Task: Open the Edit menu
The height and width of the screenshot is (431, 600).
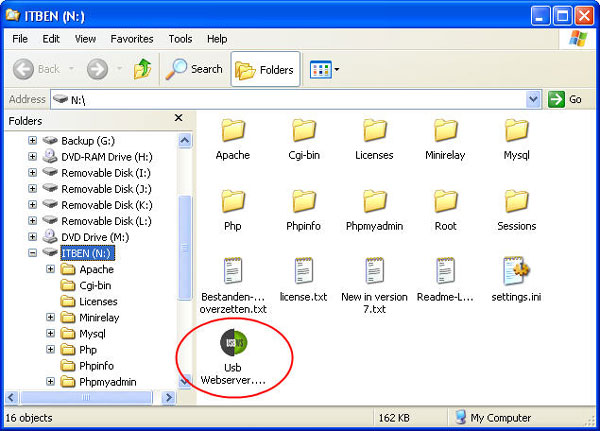Action: 51,39
